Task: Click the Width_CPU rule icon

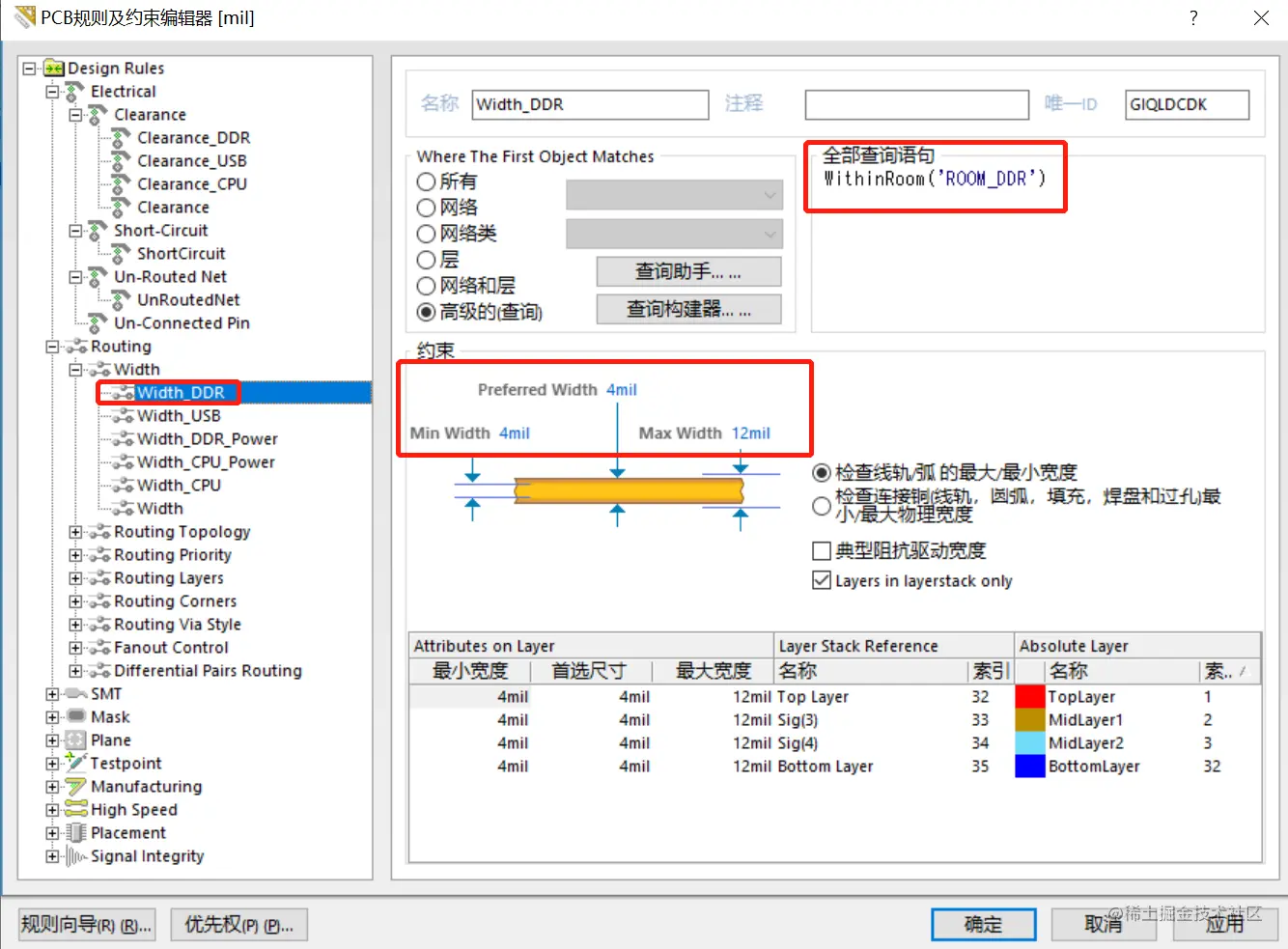Action: click(123, 486)
